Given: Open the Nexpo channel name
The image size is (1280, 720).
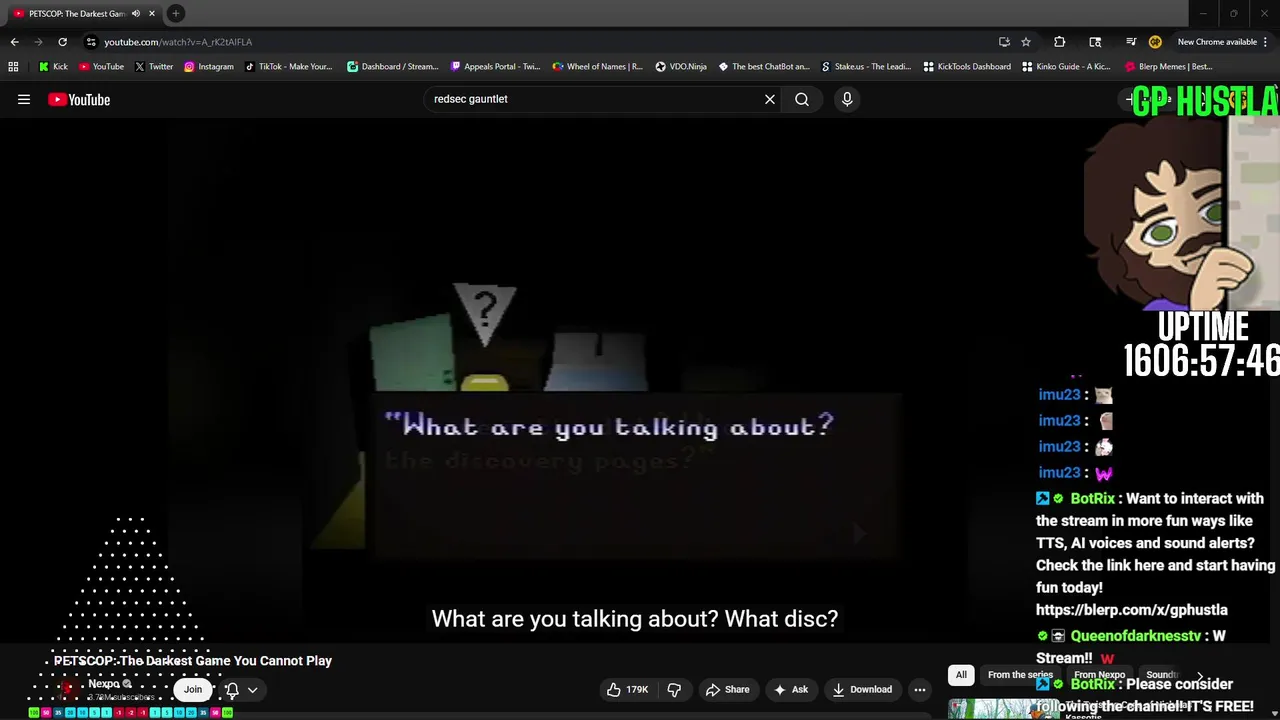Looking at the screenshot, I should coord(104,684).
